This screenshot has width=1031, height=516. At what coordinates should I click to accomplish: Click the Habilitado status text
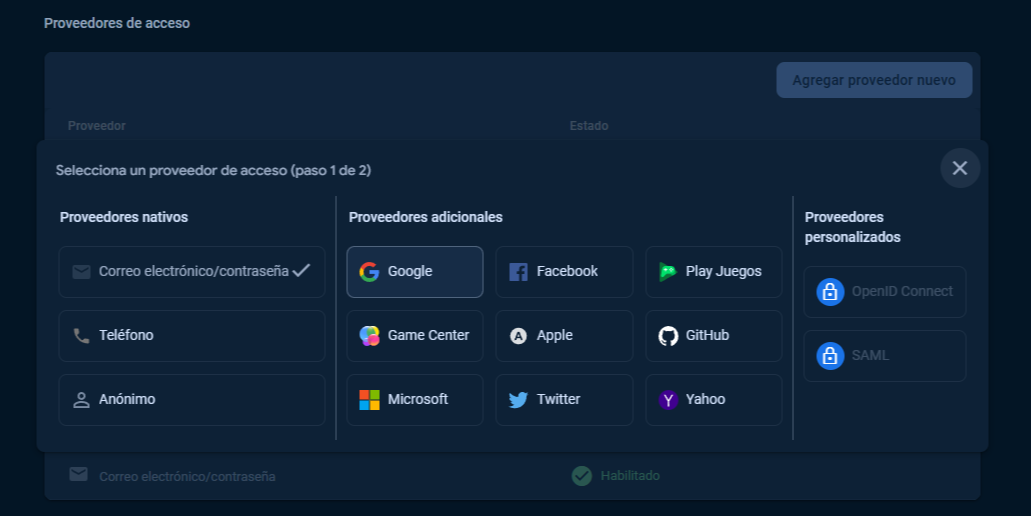click(x=630, y=476)
